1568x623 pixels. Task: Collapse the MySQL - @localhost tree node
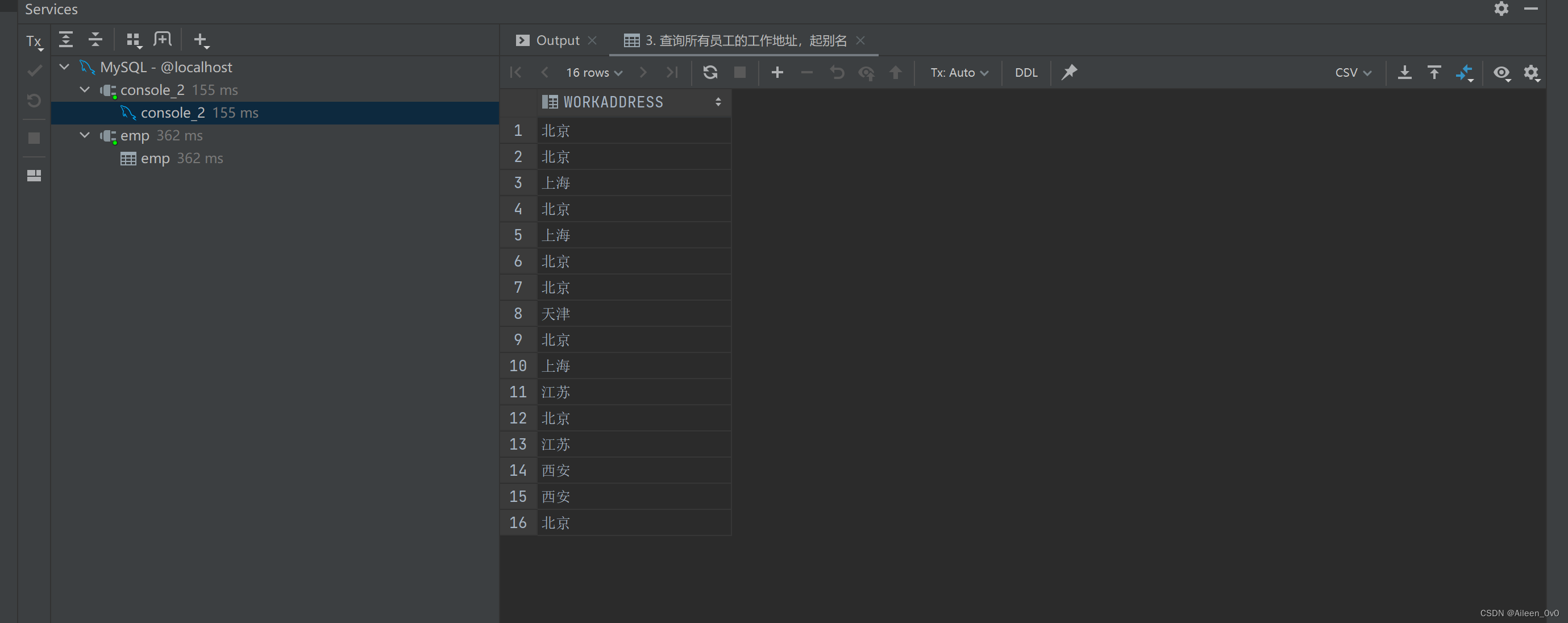pyautogui.click(x=65, y=67)
